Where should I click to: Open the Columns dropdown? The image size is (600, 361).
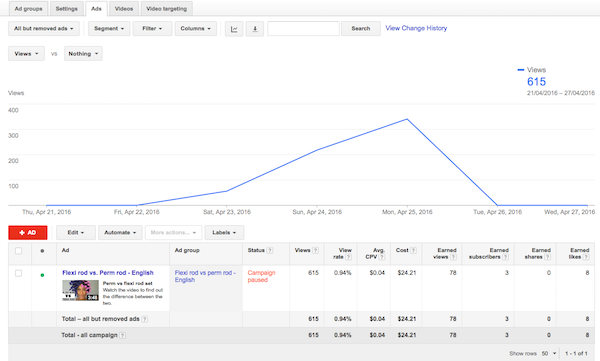(196, 29)
